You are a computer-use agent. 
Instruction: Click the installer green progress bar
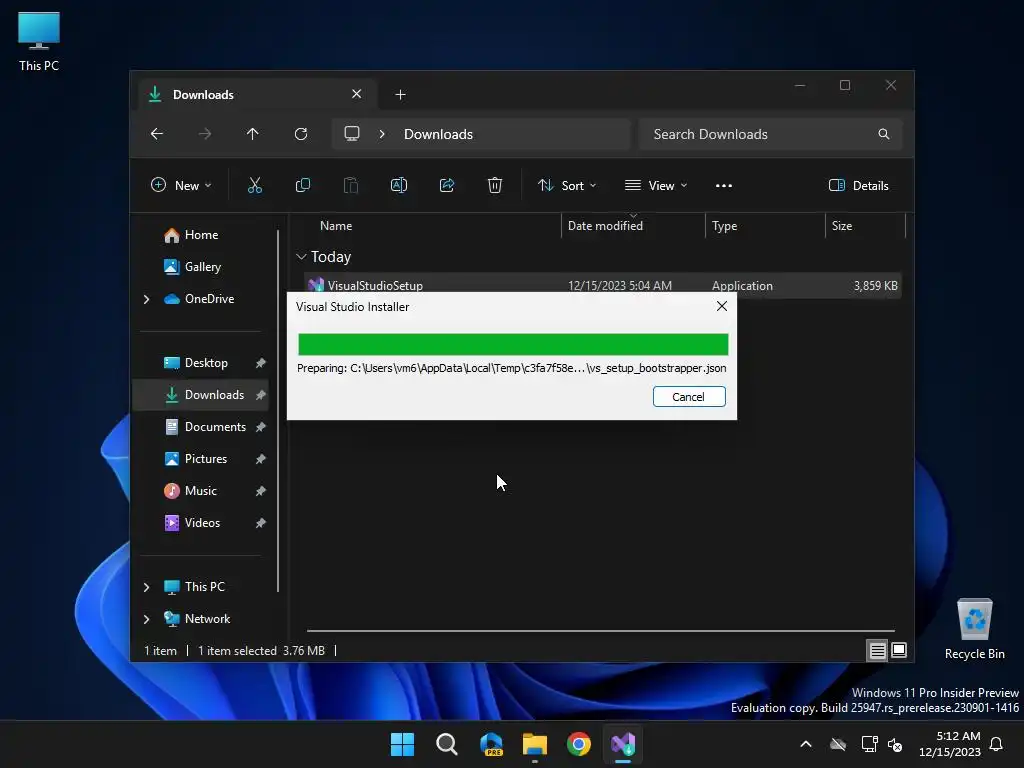513,344
